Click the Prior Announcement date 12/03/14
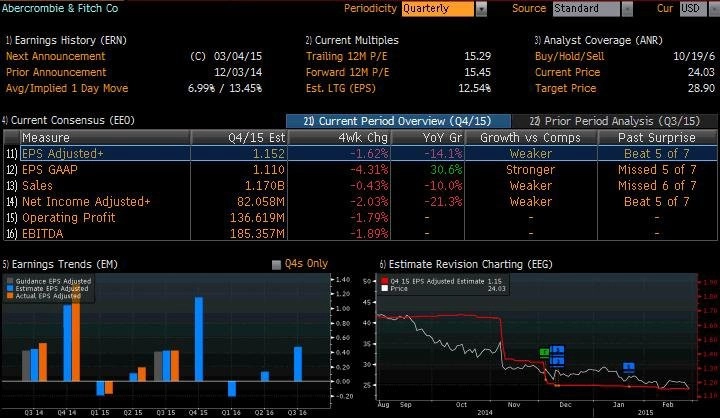Image resolution: width=720 pixels, height=418 pixels. (238, 73)
